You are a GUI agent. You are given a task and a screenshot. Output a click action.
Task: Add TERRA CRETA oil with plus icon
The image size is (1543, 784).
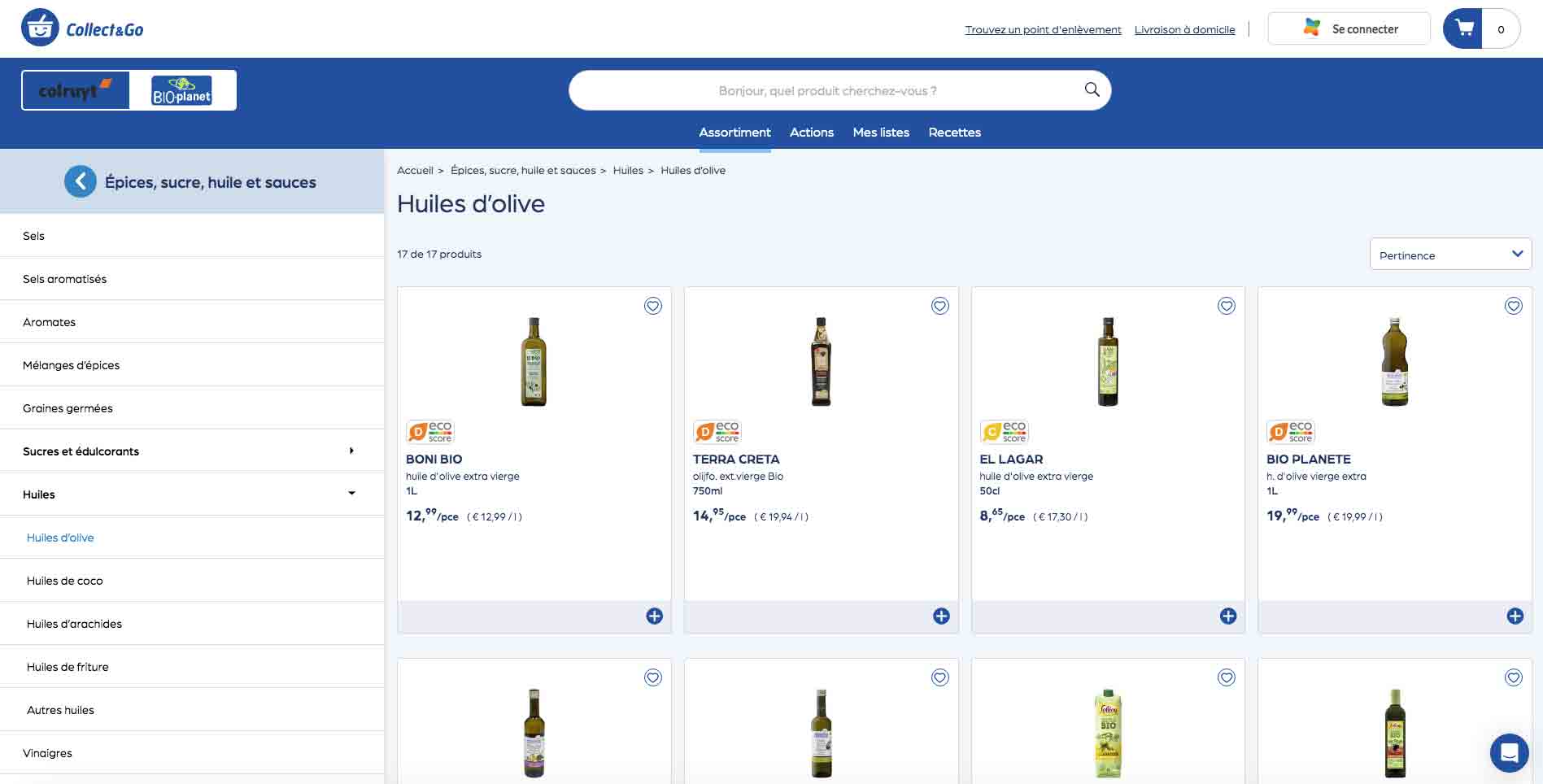point(941,616)
